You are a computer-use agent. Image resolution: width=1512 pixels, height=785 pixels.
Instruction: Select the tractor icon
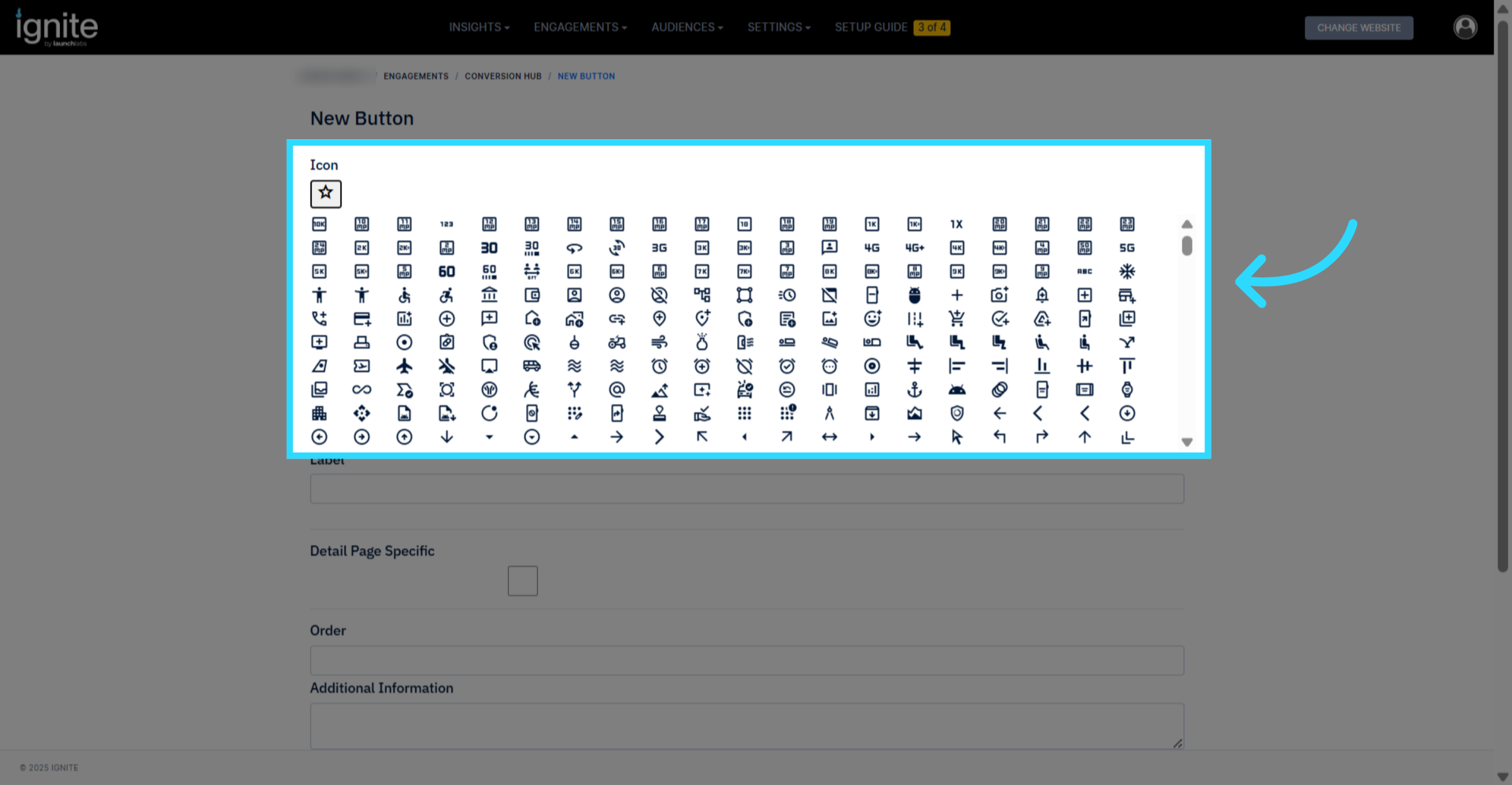point(616,342)
